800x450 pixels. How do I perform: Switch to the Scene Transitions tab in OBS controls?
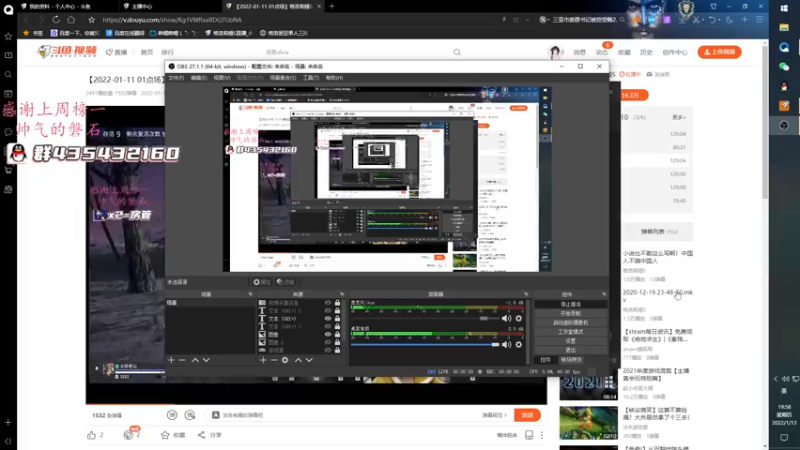pyautogui.click(x=571, y=360)
